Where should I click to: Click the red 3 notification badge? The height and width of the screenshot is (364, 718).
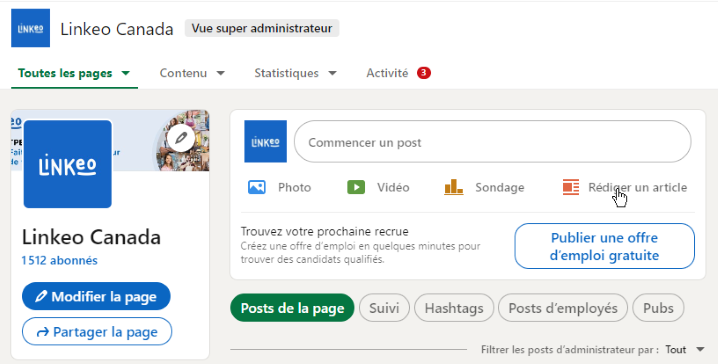[424, 73]
